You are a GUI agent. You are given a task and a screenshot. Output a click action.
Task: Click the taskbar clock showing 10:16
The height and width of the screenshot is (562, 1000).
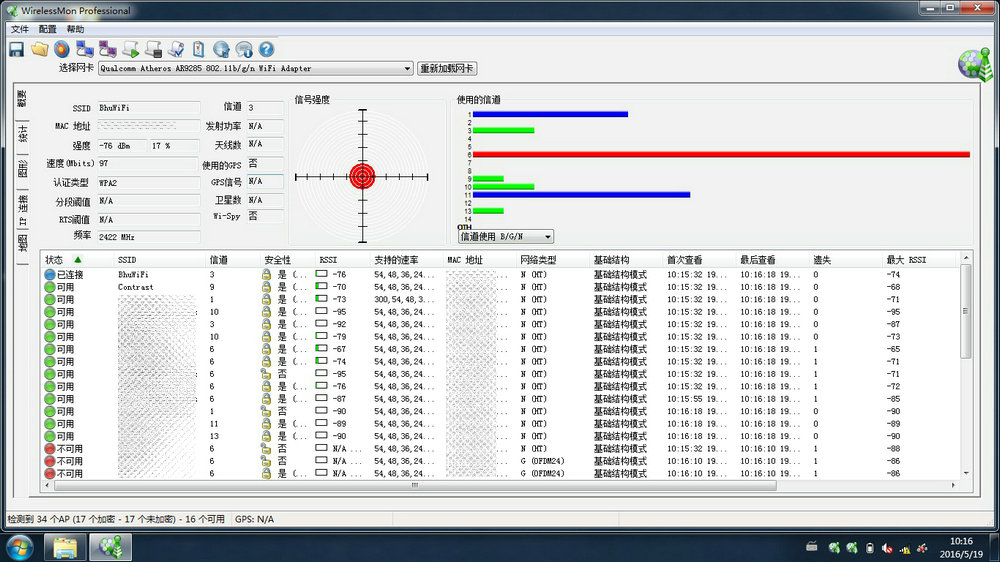pos(961,541)
